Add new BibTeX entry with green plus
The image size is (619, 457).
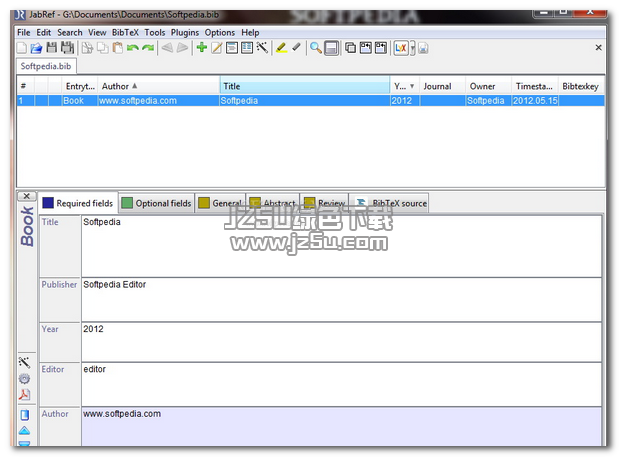202,48
